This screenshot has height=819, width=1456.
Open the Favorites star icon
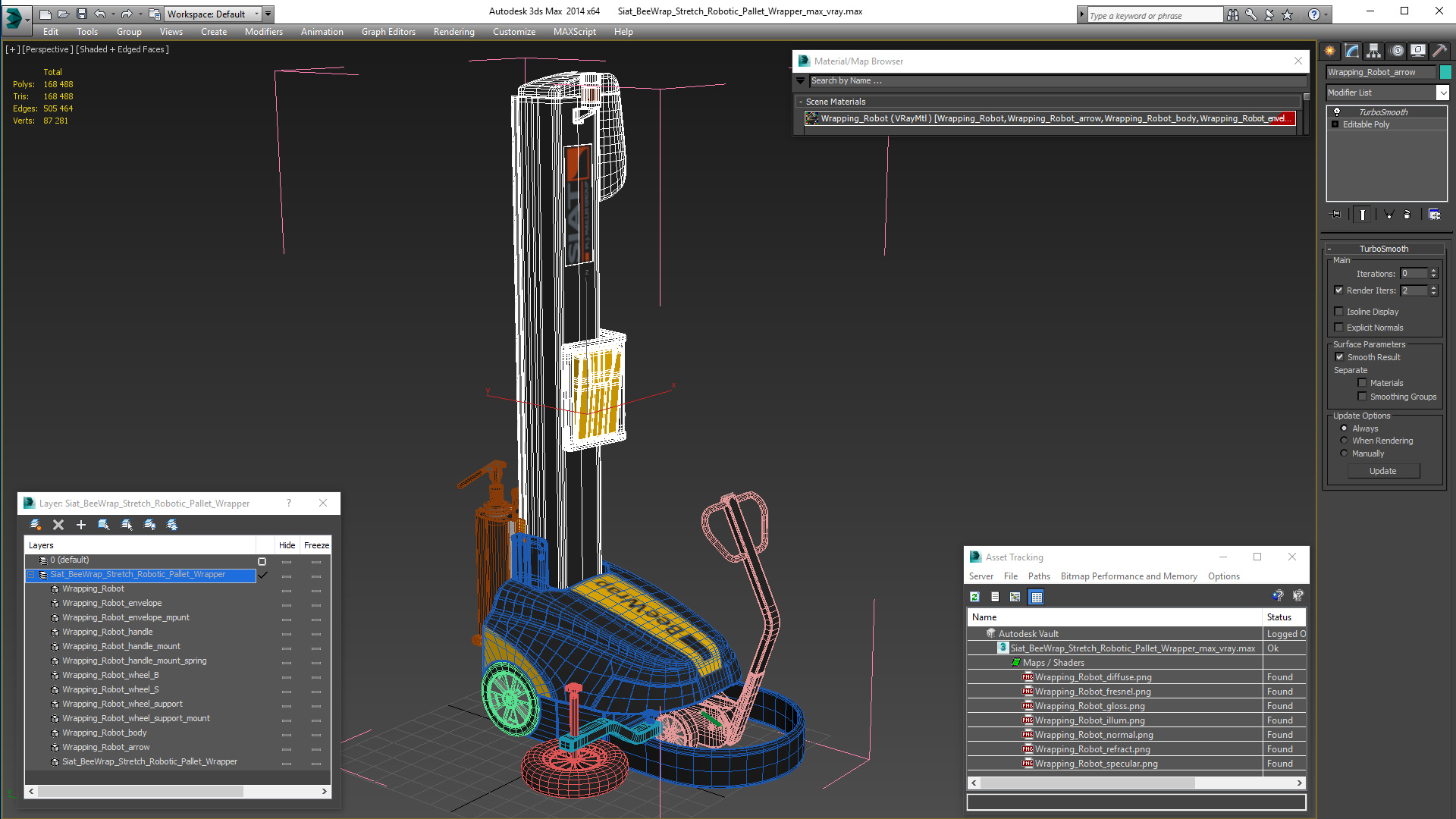tap(1288, 14)
